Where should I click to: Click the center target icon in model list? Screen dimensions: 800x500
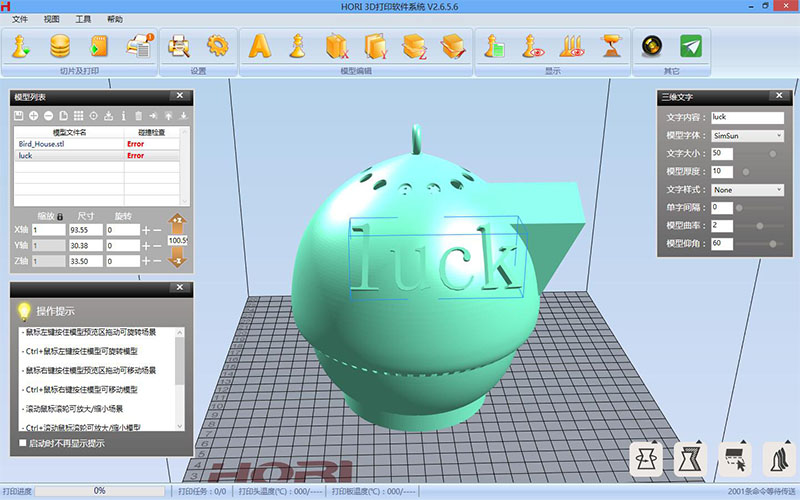[x=93, y=116]
